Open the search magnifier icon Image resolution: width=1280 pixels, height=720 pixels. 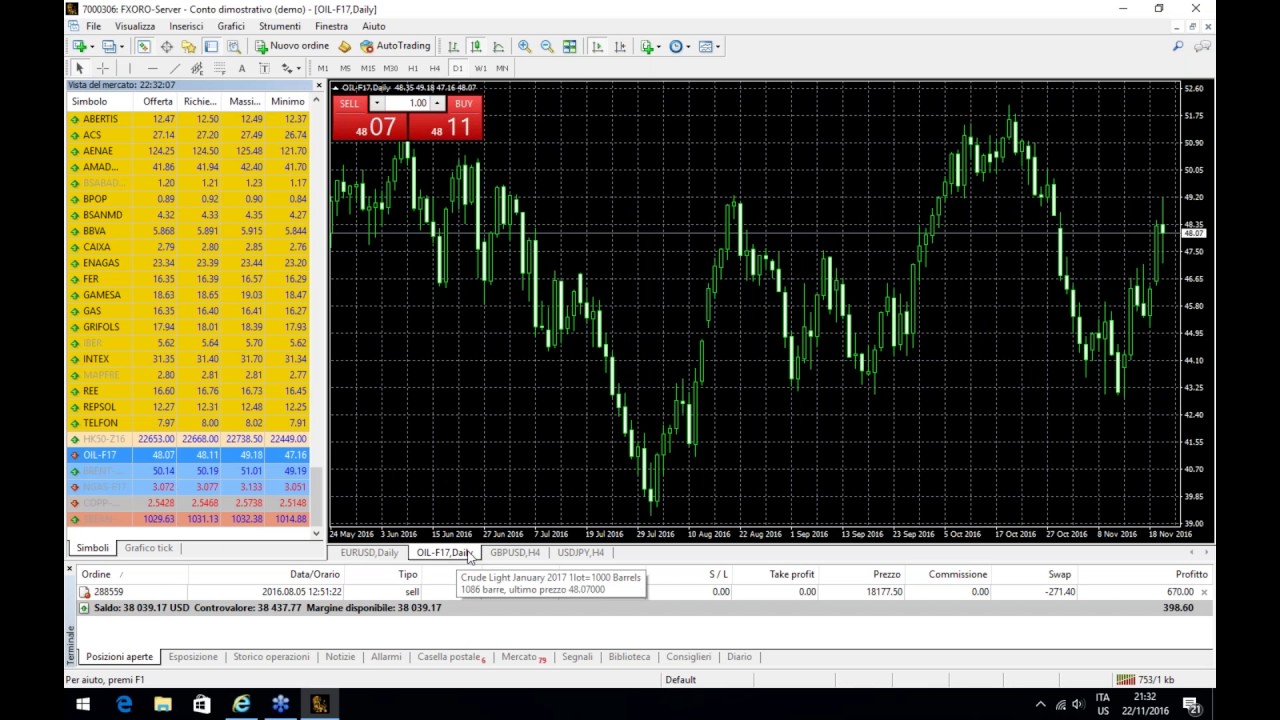1178,46
